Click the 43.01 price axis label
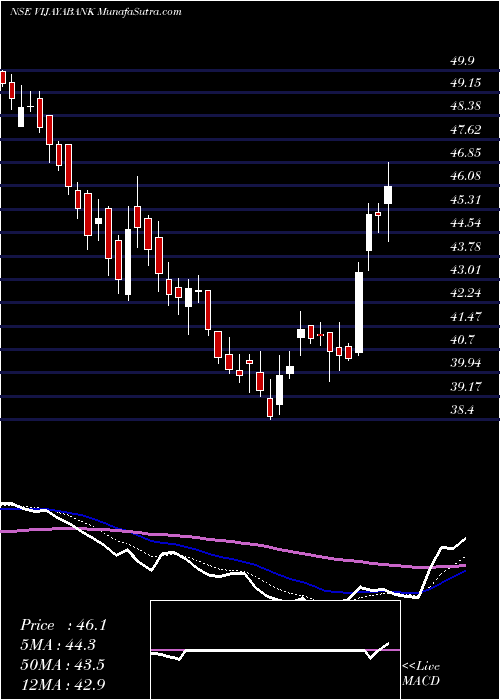Screen dimensions: 500x700 coord(467,270)
